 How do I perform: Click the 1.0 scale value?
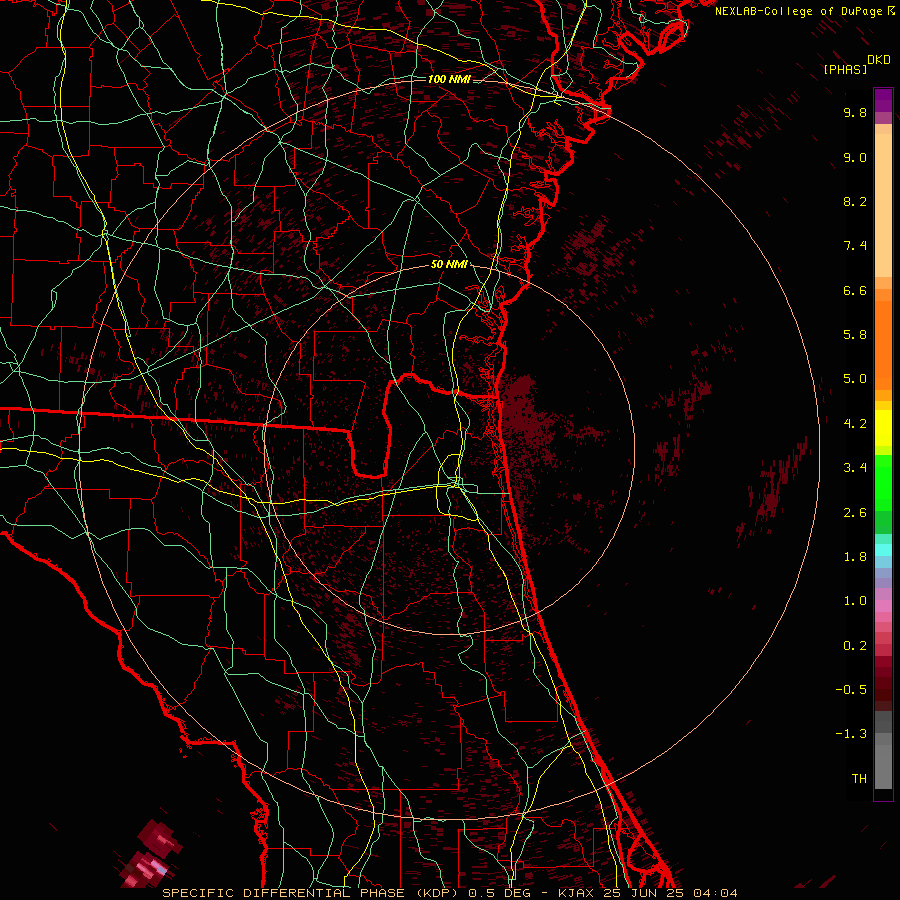click(855, 601)
